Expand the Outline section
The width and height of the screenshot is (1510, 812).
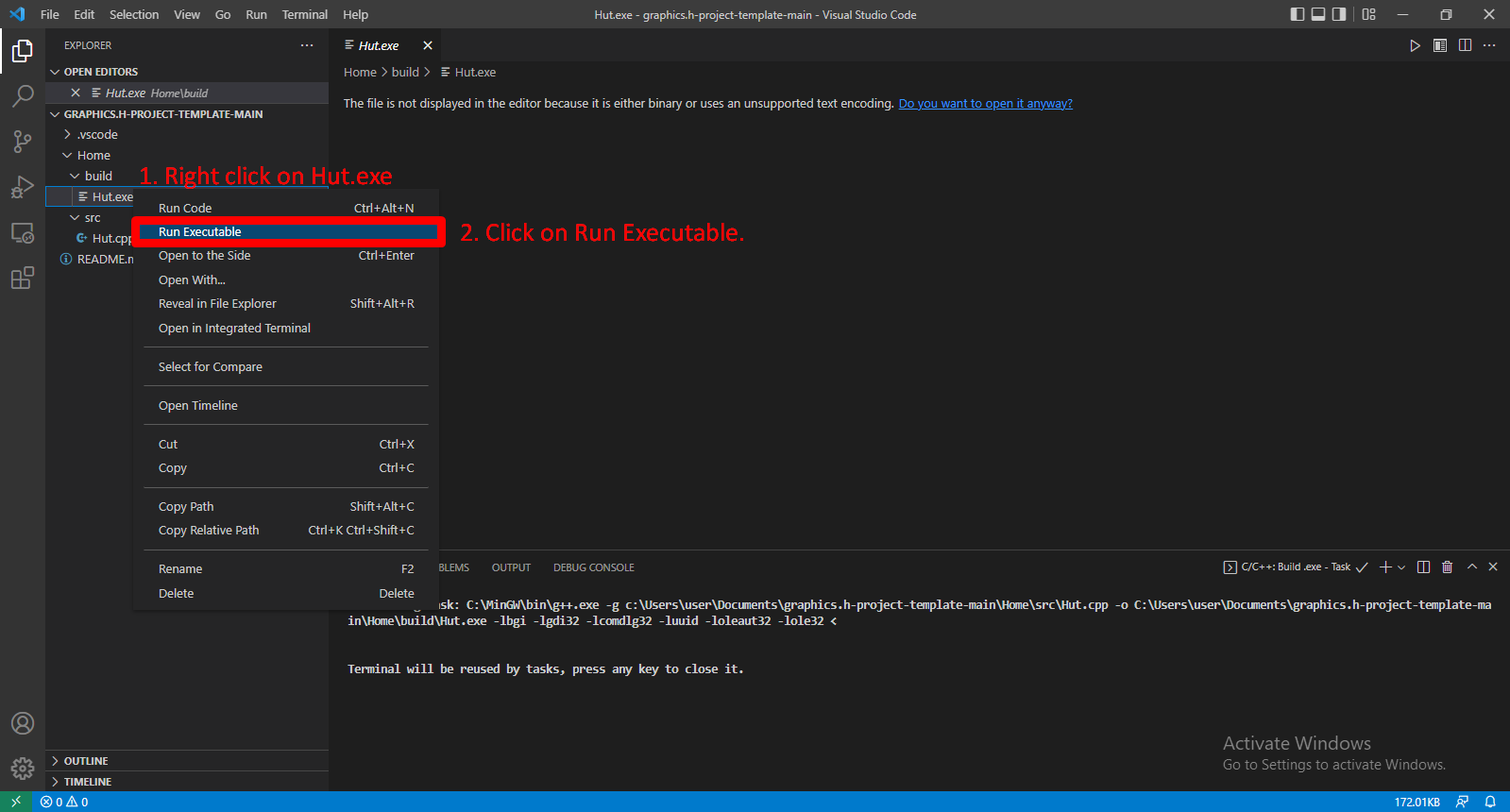[187, 761]
